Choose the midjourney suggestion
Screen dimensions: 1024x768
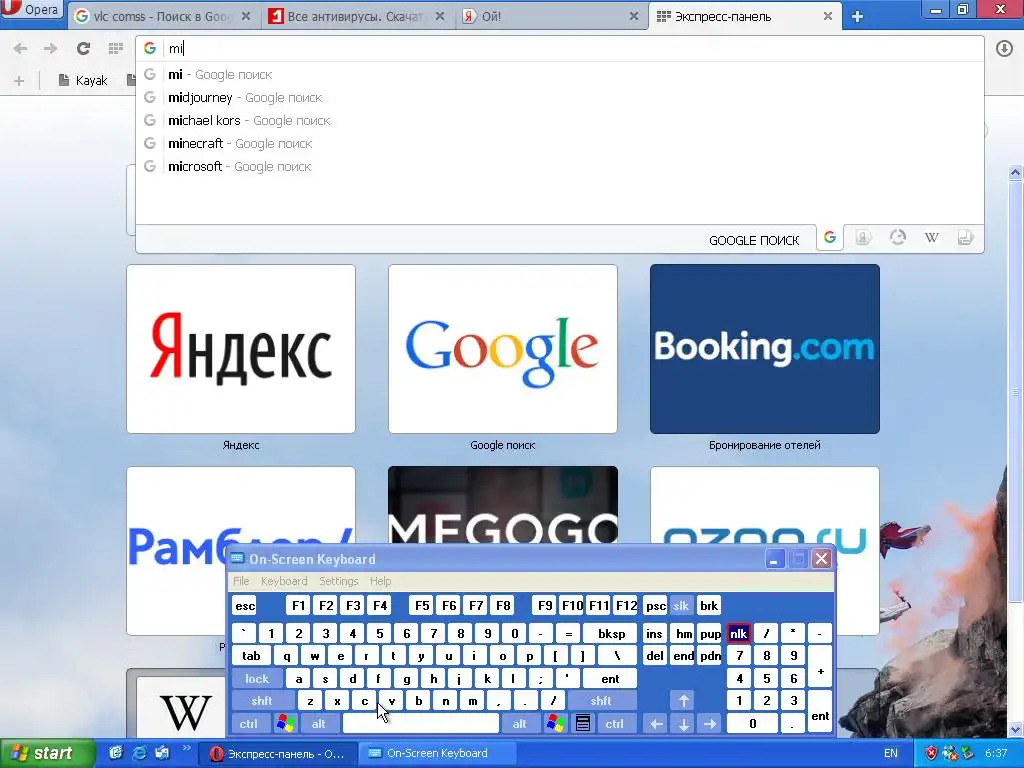click(560, 97)
